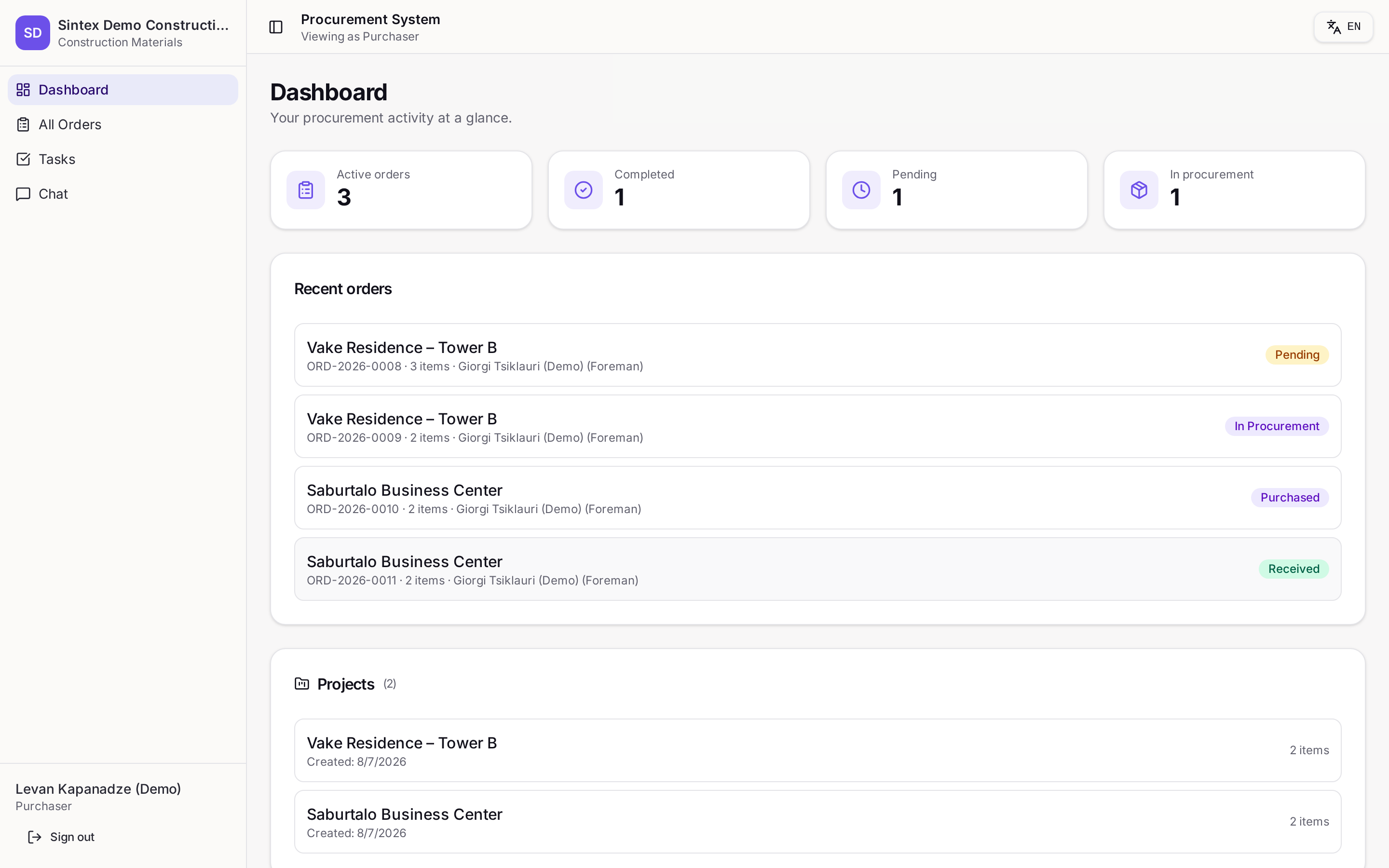Click the Sintex Demo Construction company name
This screenshot has width=1389, height=868.
(x=143, y=25)
